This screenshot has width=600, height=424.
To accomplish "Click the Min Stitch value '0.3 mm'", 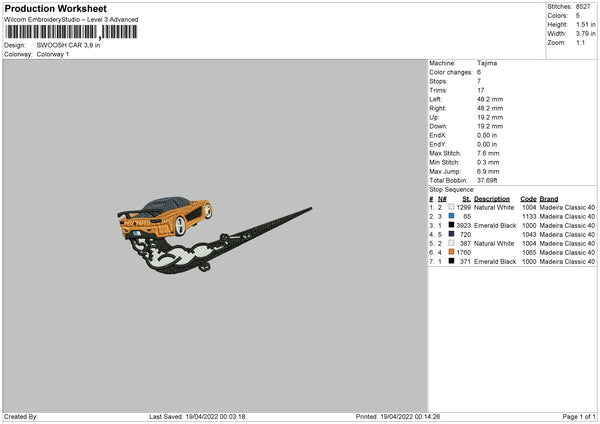I will click(488, 163).
